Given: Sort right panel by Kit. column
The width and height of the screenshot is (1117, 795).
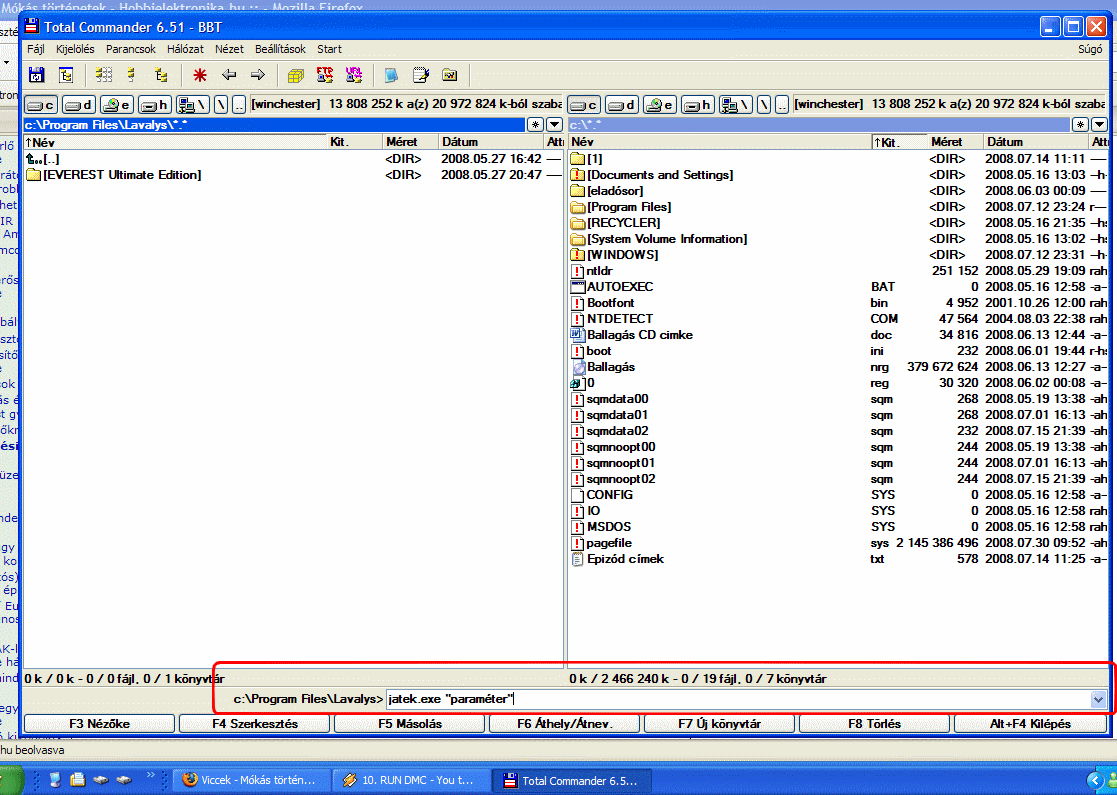Looking at the screenshot, I should (900, 142).
